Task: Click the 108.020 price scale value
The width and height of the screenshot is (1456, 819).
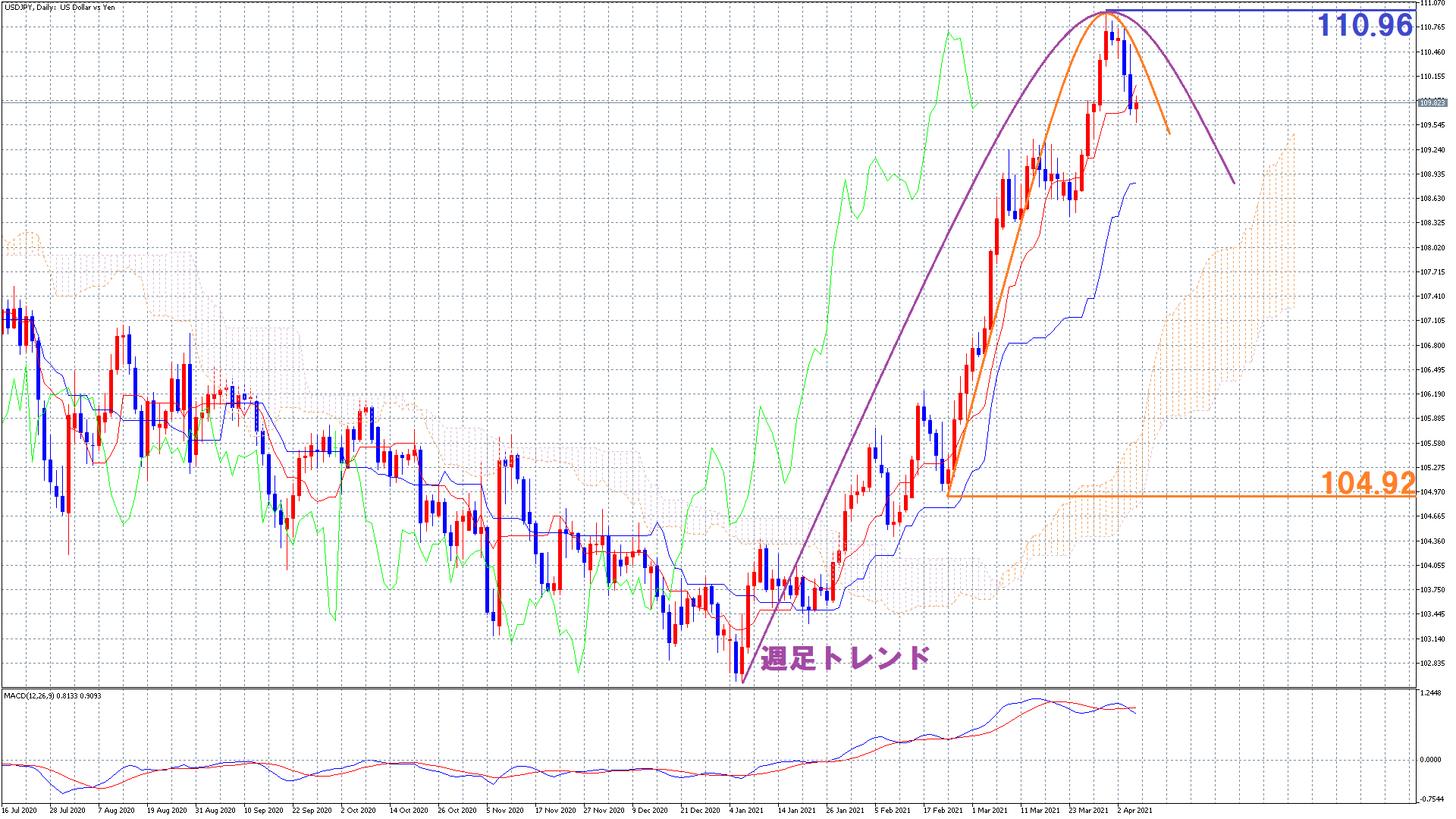Action: [x=1432, y=248]
